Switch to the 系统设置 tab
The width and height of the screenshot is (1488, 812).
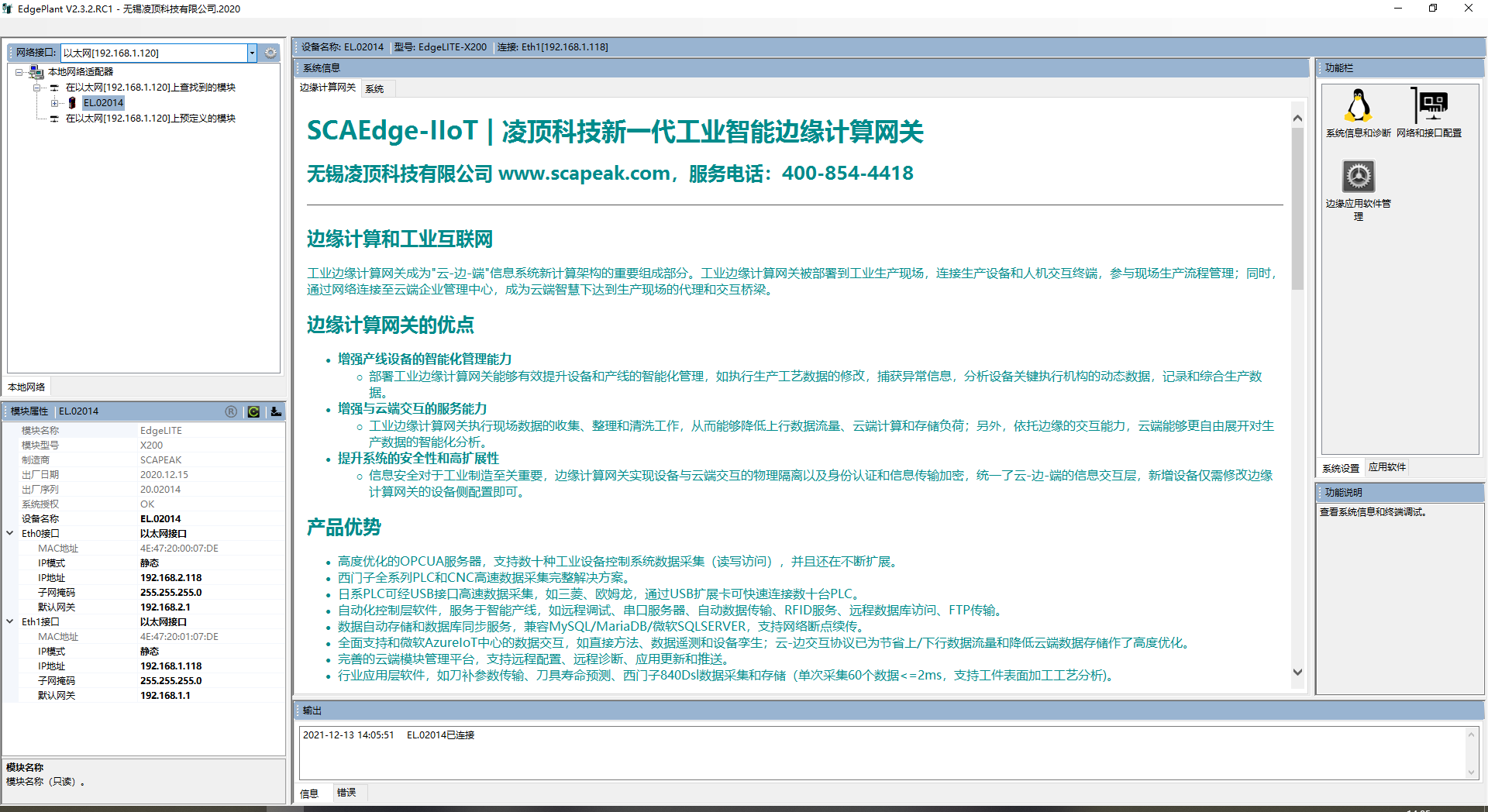pyautogui.click(x=1341, y=468)
